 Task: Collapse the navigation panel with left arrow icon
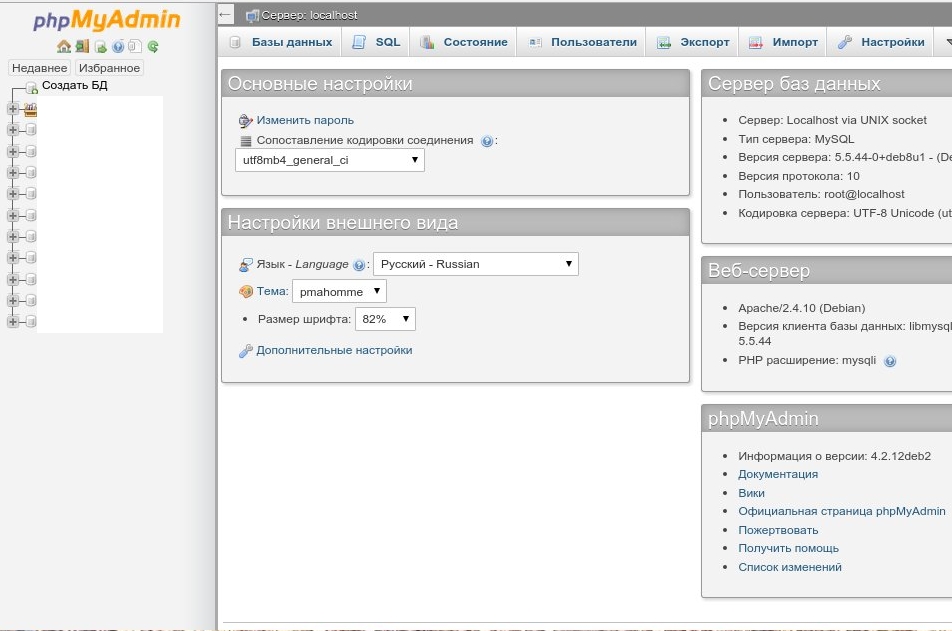[225, 15]
